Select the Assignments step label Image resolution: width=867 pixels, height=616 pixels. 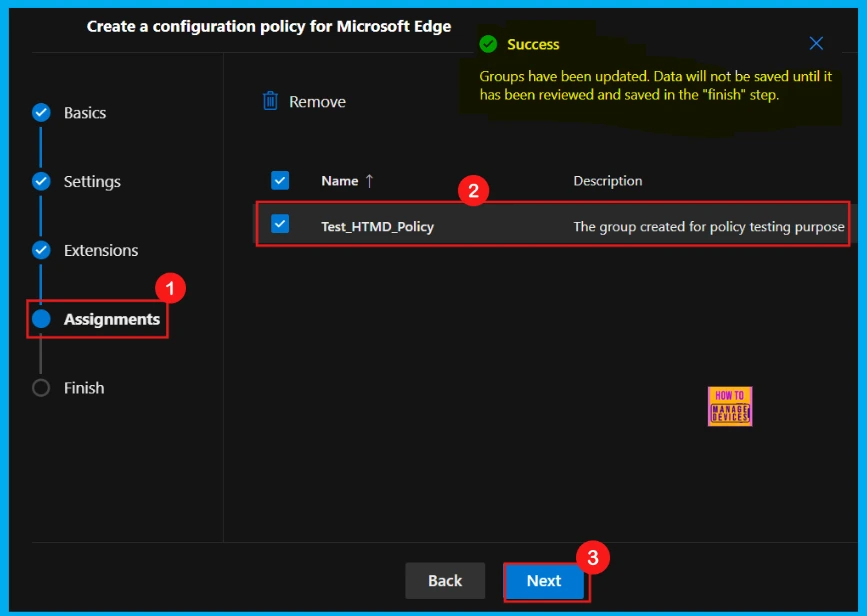(112, 319)
